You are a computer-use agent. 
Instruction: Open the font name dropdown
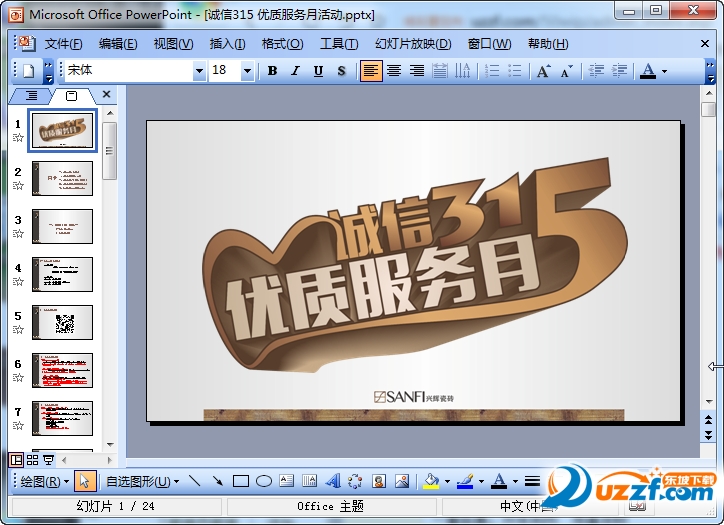(199, 71)
